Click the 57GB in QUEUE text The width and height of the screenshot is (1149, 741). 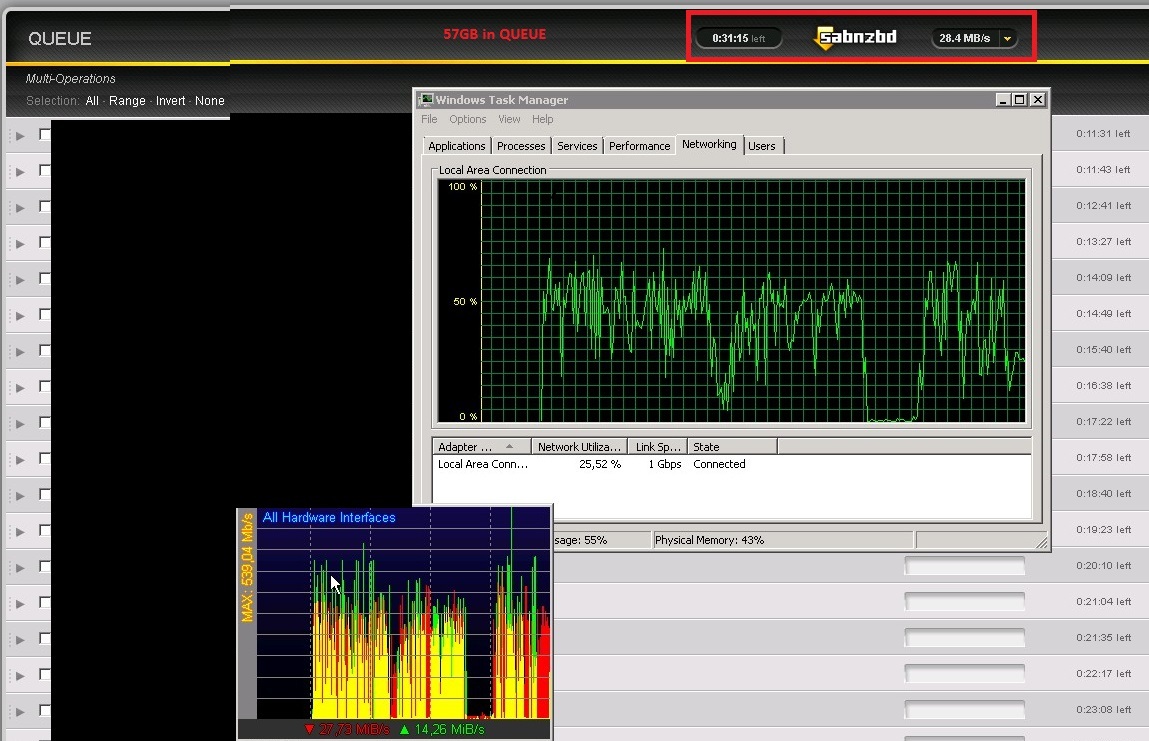[495, 34]
